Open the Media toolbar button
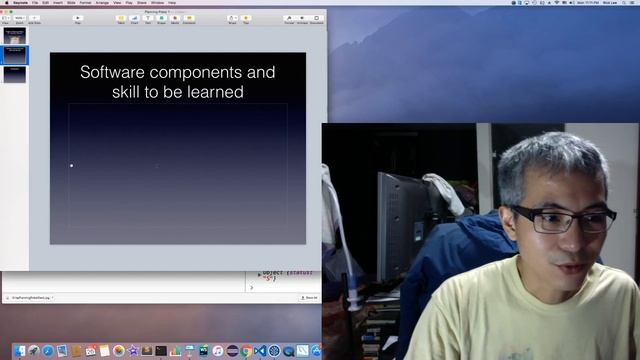The width and height of the screenshot is (640, 360). [x=175, y=19]
